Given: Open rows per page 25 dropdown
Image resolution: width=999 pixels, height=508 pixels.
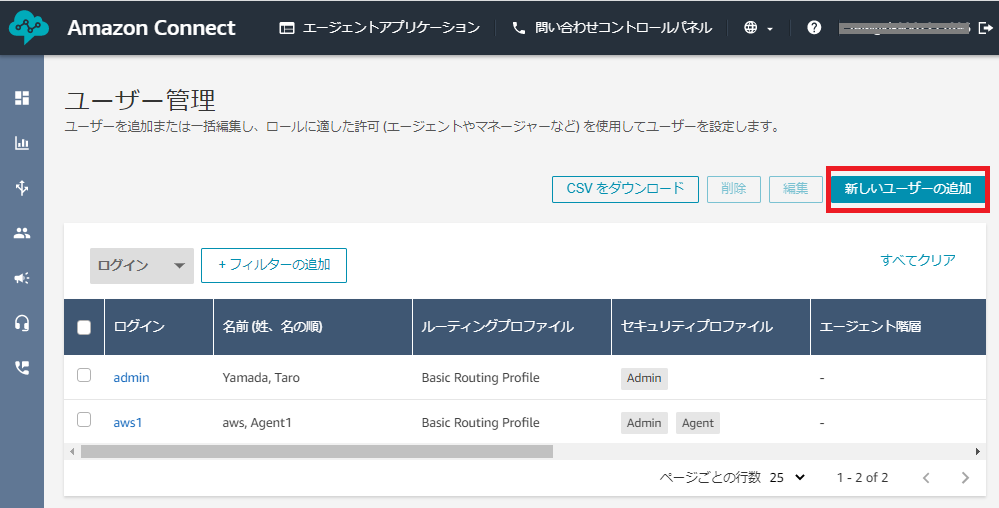Looking at the screenshot, I should [x=787, y=477].
